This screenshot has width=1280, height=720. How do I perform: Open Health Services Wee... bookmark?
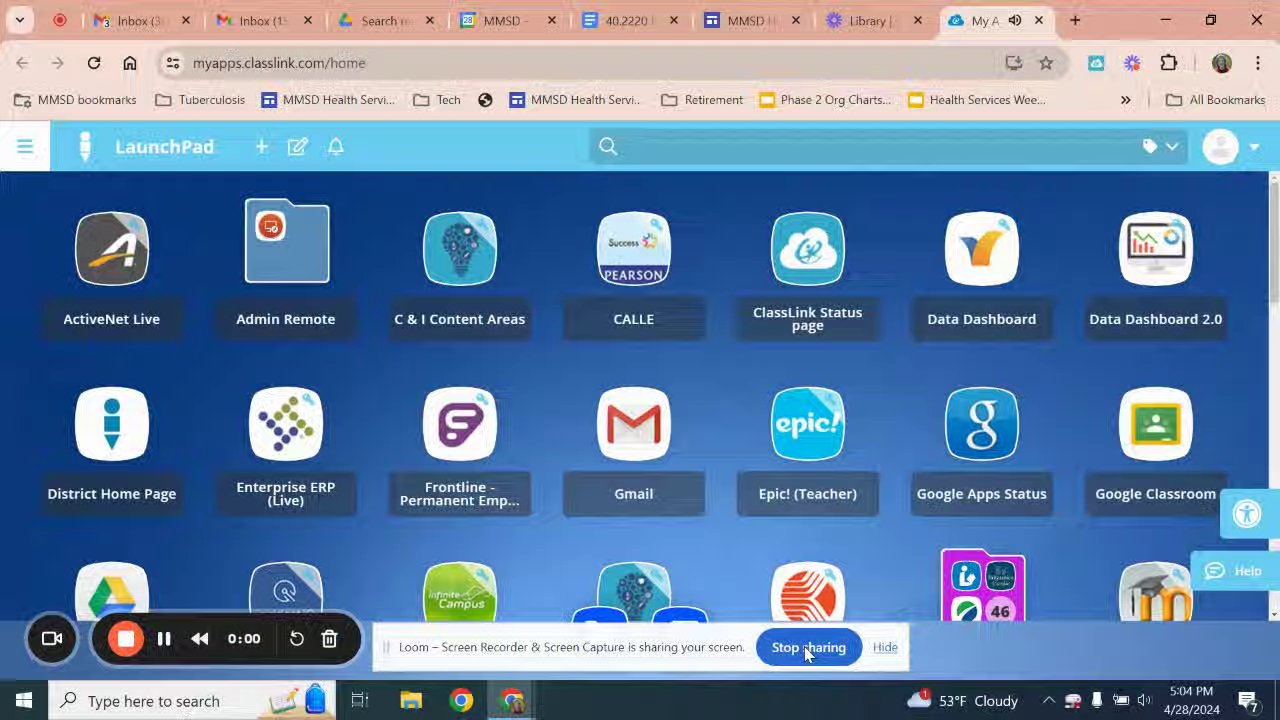click(x=977, y=100)
